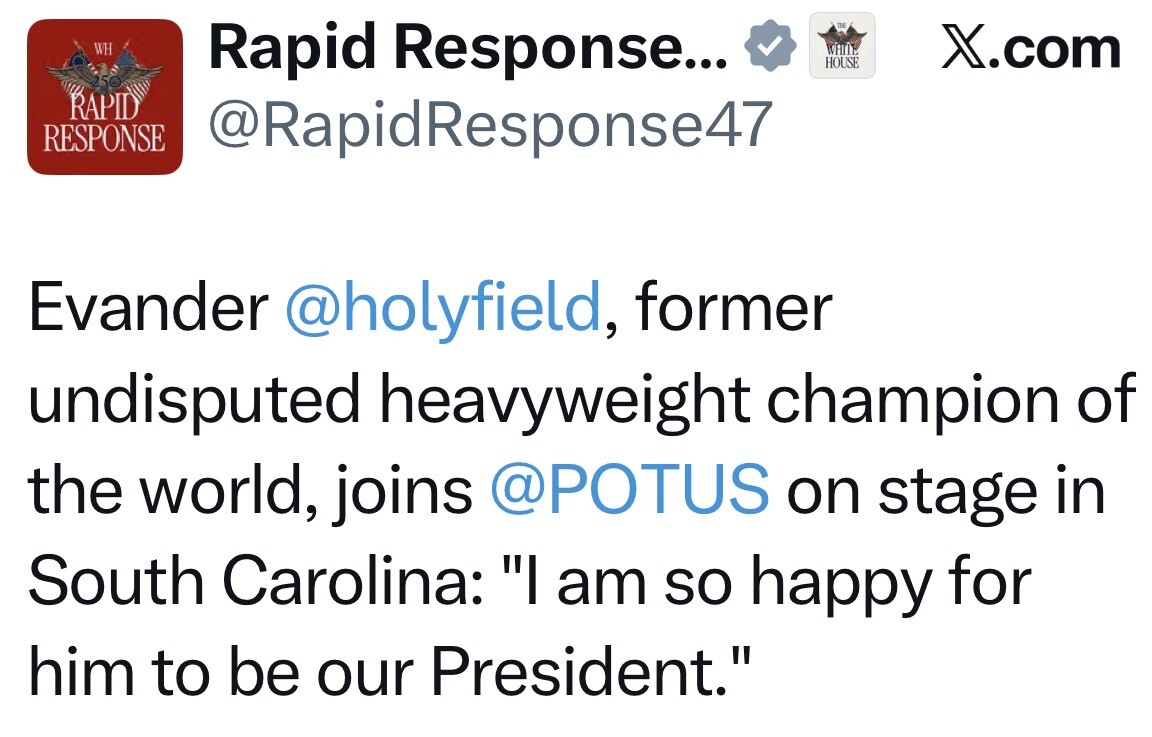Screen dimensions: 1152x737
Task: Click the word 'Evander' in the post
Action: (x=148, y=307)
